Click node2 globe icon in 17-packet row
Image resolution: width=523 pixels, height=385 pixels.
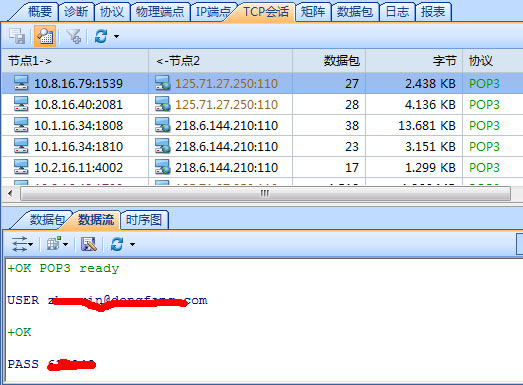[x=163, y=167]
